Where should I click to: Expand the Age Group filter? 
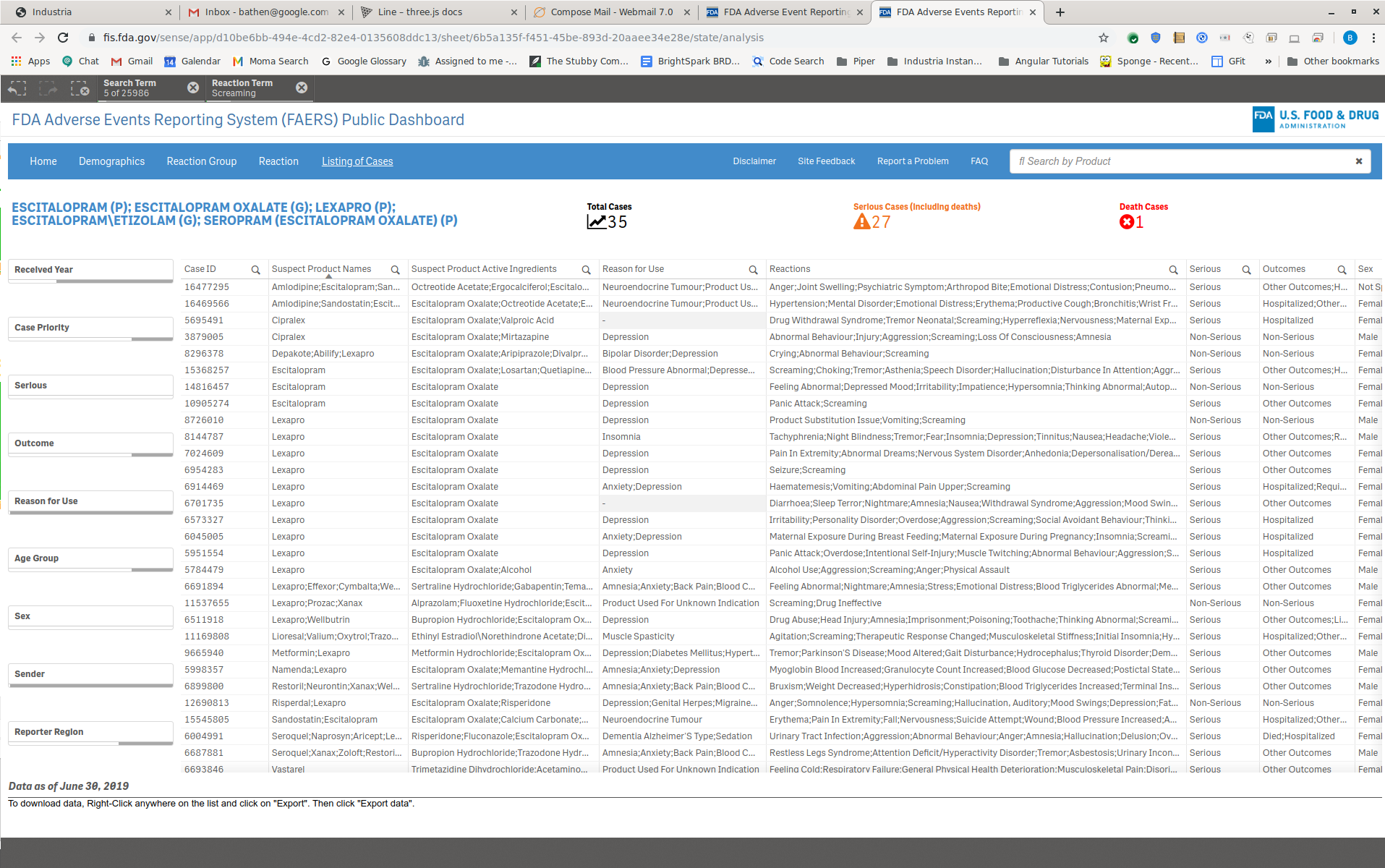[x=90, y=558]
